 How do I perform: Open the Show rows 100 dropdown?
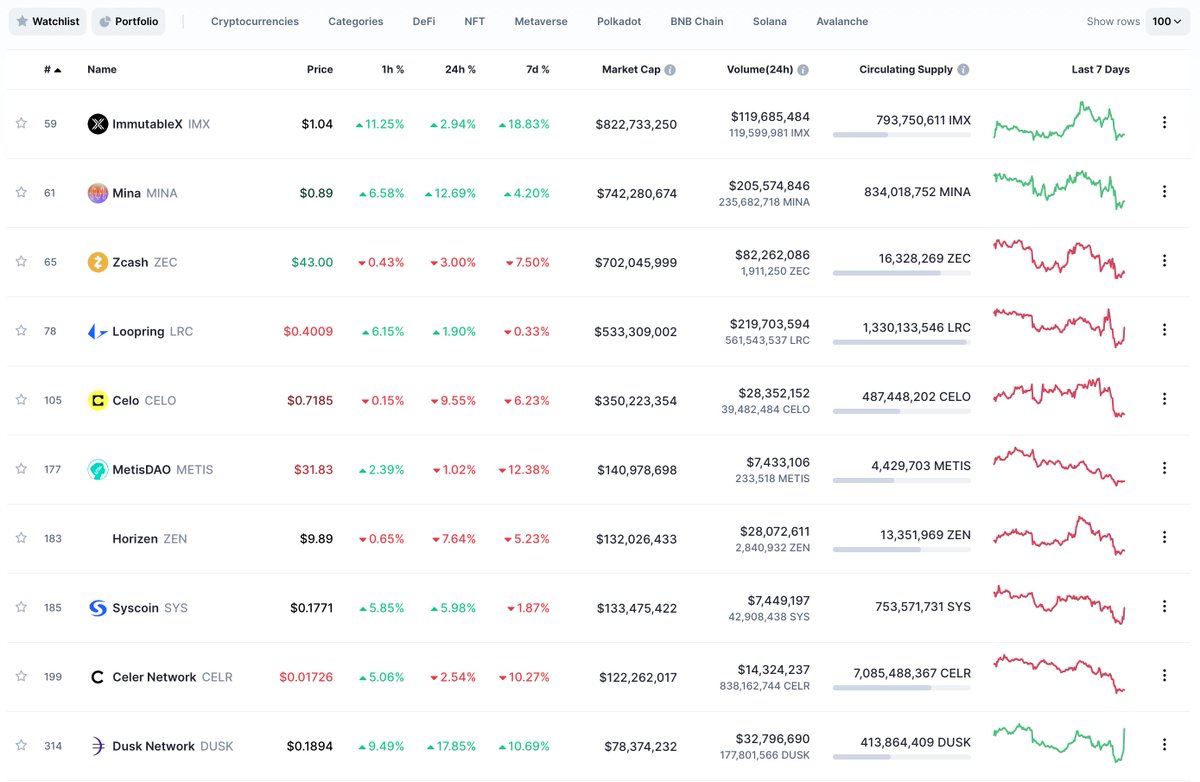(1167, 21)
